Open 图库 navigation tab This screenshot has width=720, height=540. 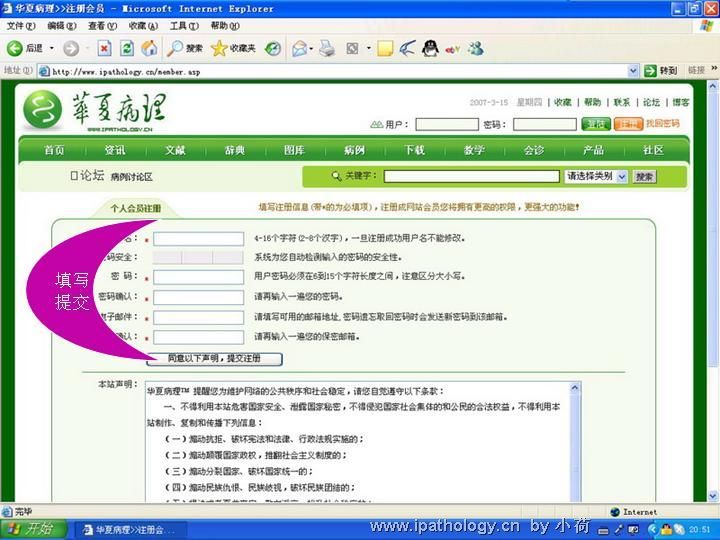tap(294, 150)
